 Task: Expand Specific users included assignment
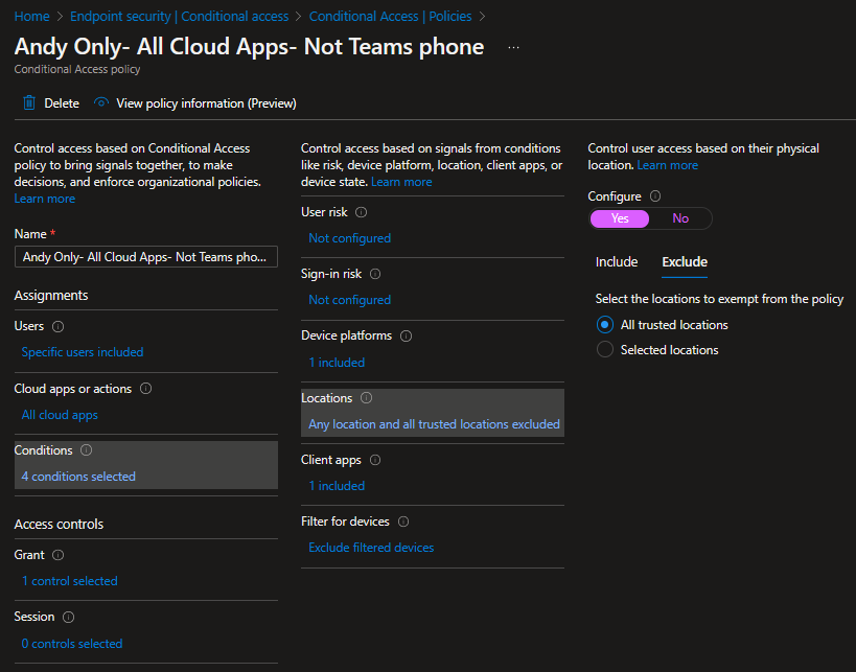[x=82, y=352]
